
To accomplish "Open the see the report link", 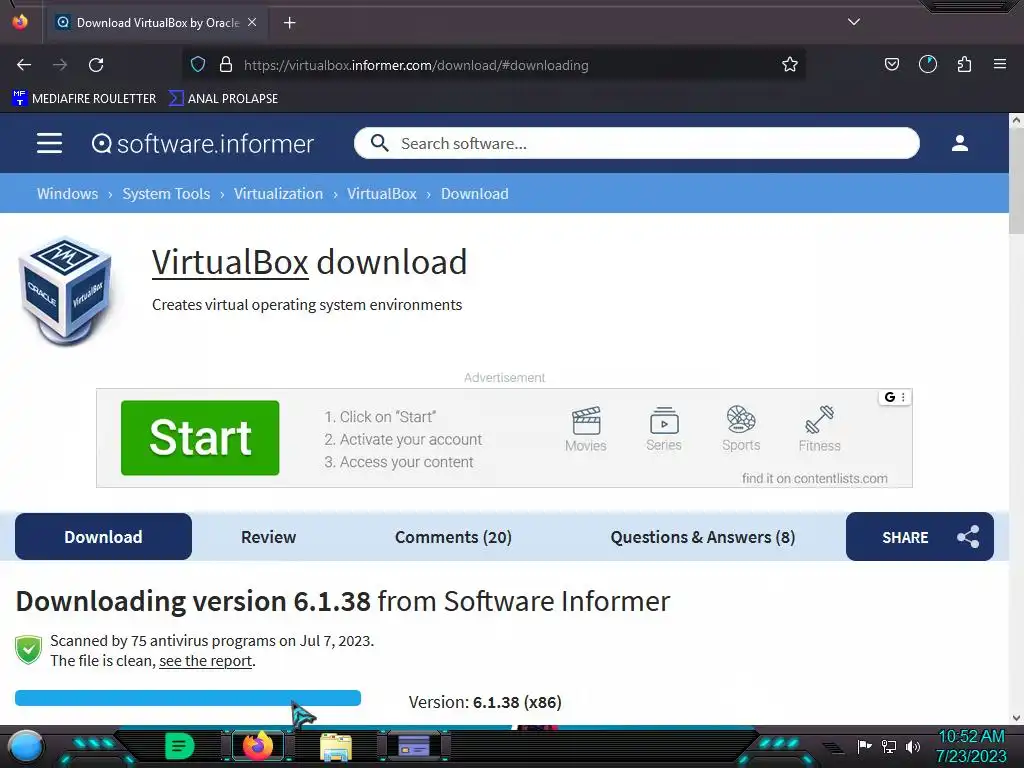I will tap(206, 661).
